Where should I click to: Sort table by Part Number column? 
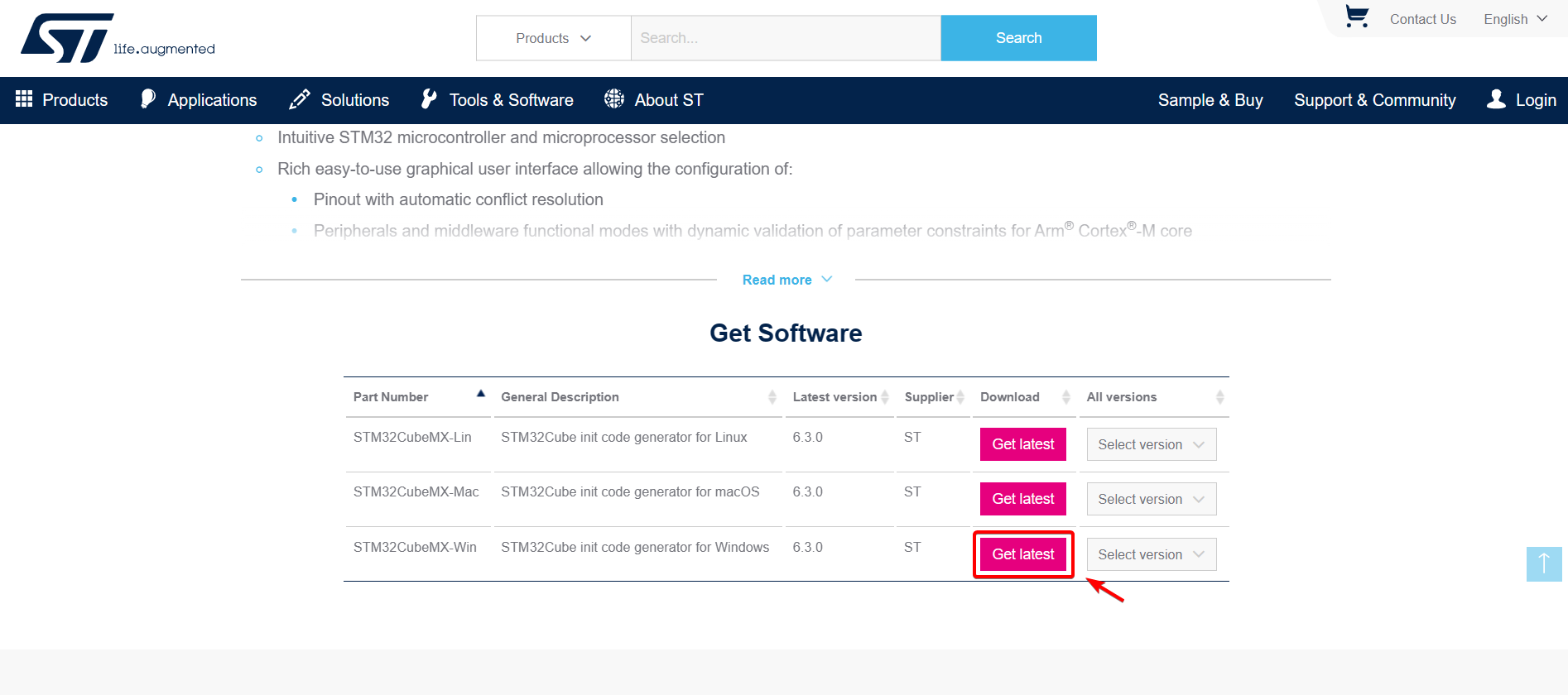[x=480, y=395]
